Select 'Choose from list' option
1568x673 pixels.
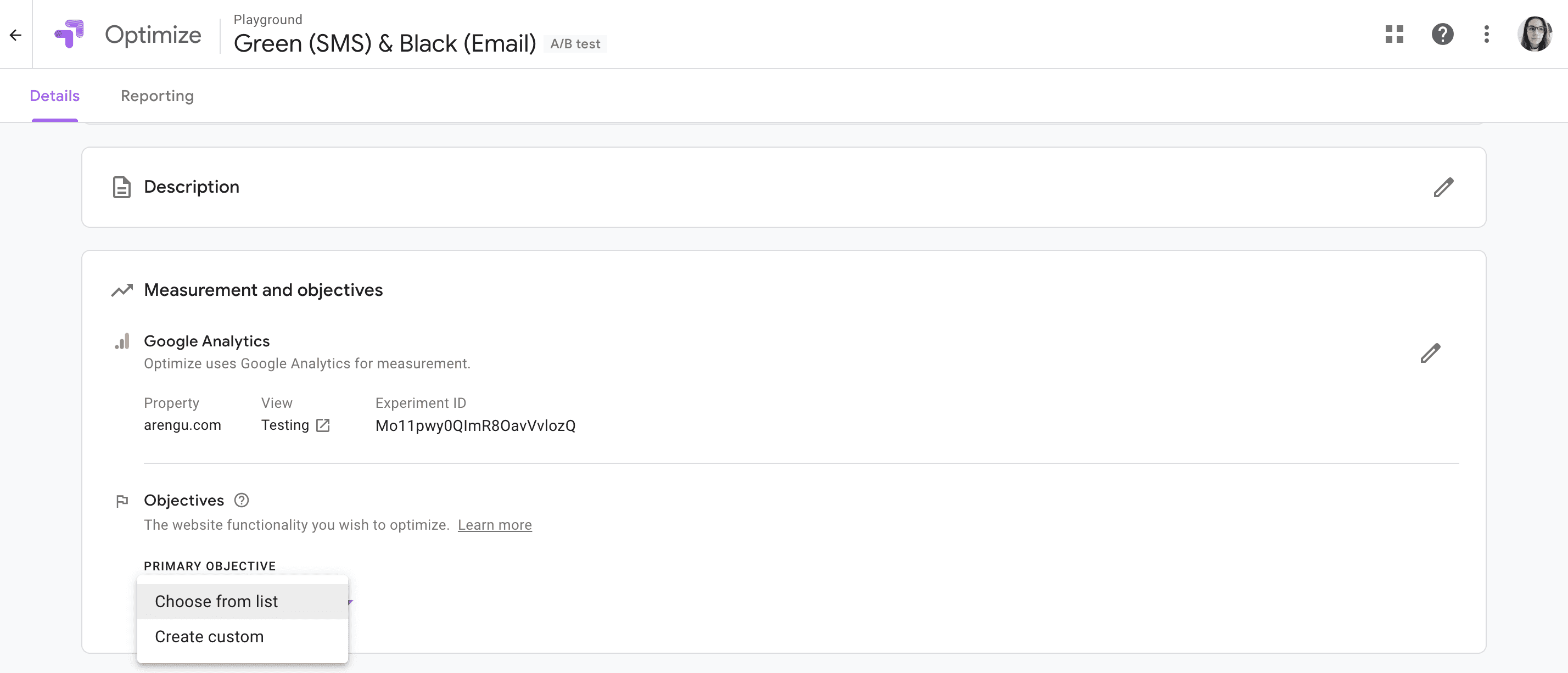coord(216,601)
